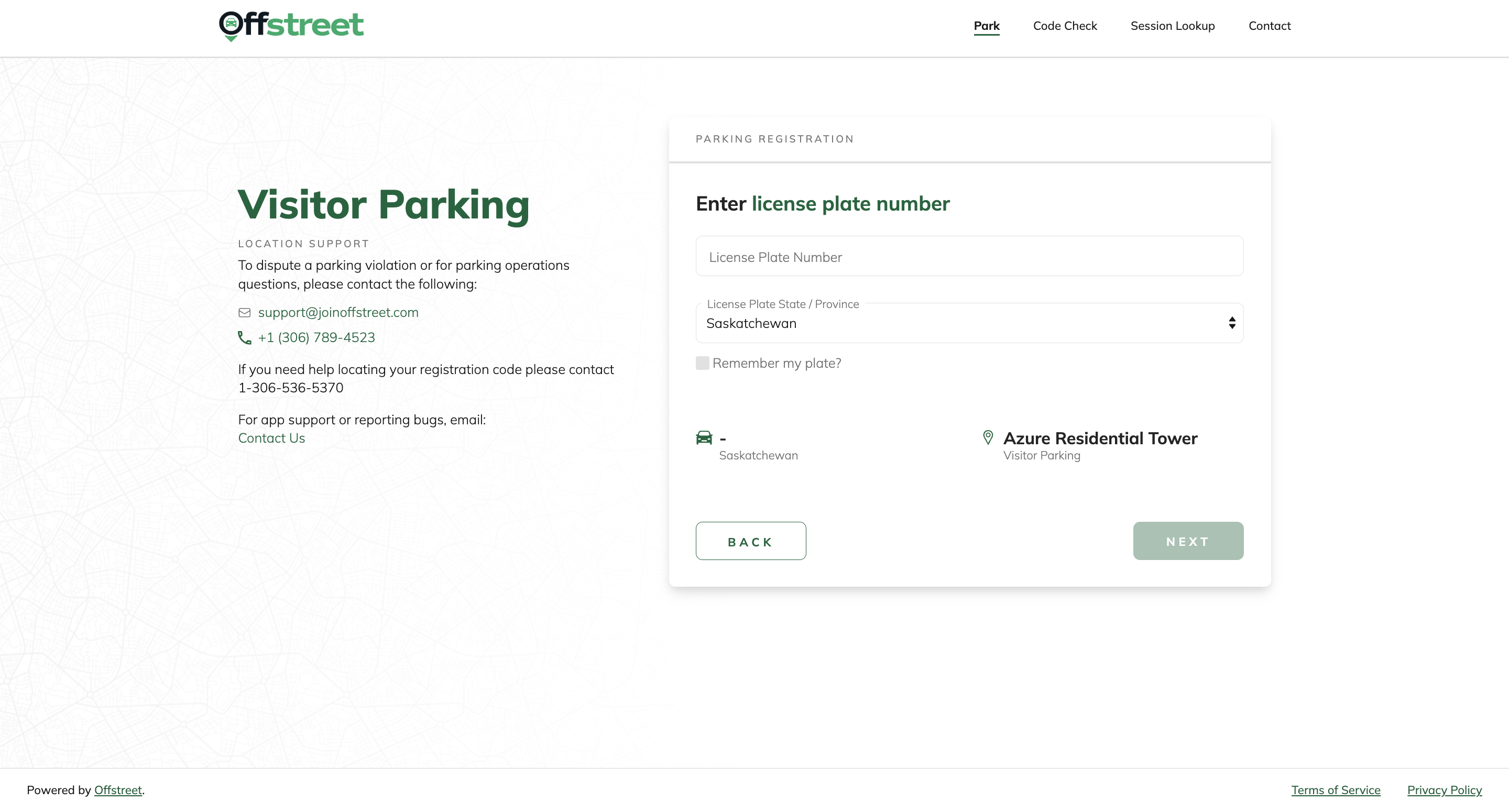Click the Offstreet logo
Image resolution: width=1509 pixels, height=812 pixels.
[x=291, y=26]
